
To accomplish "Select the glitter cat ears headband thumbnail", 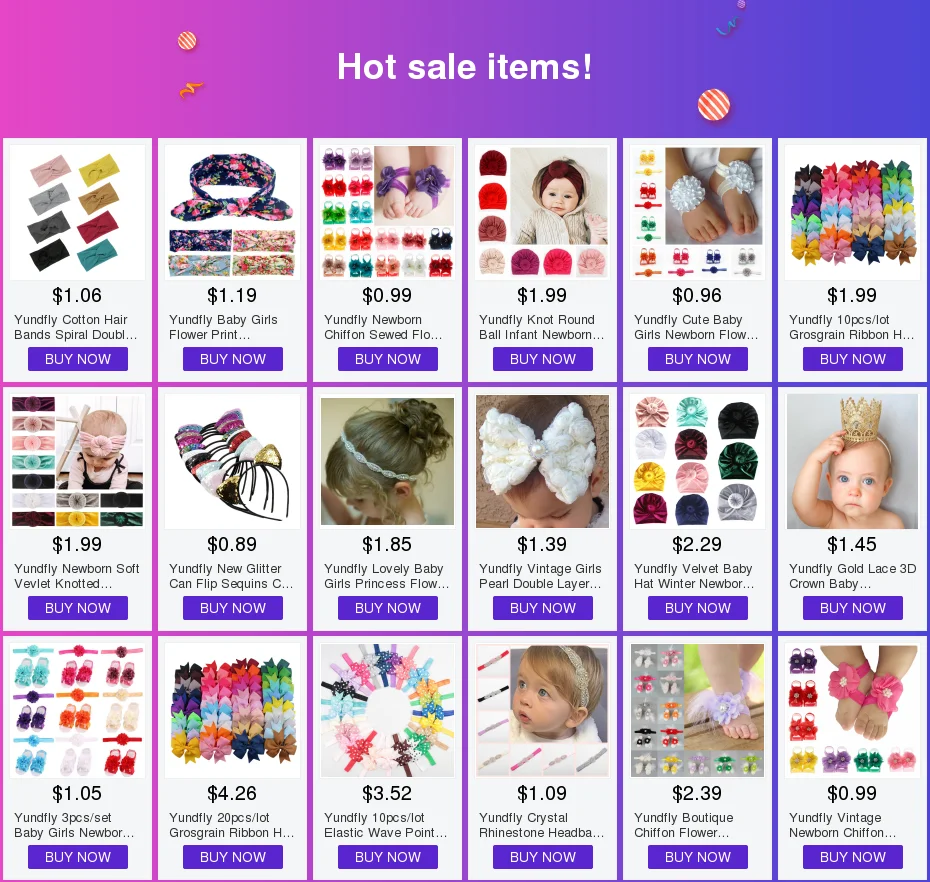I will [x=232, y=461].
